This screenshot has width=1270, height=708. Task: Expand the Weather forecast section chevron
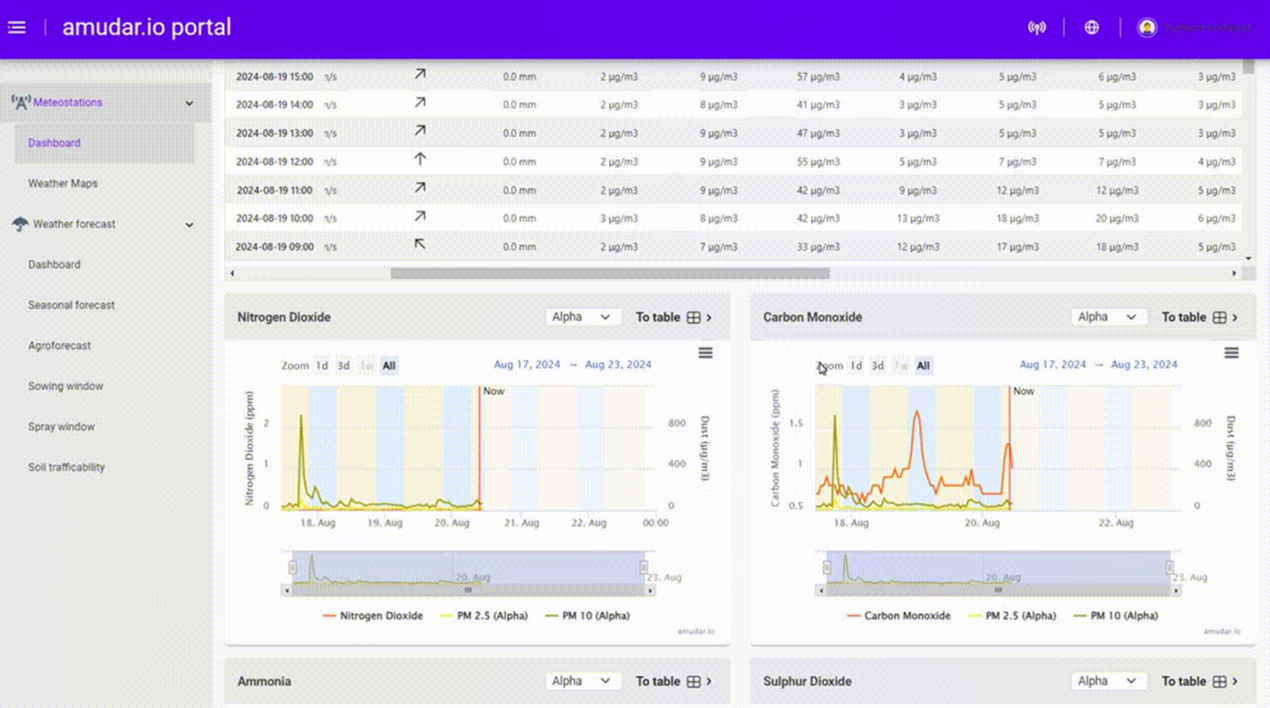(189, 224)
